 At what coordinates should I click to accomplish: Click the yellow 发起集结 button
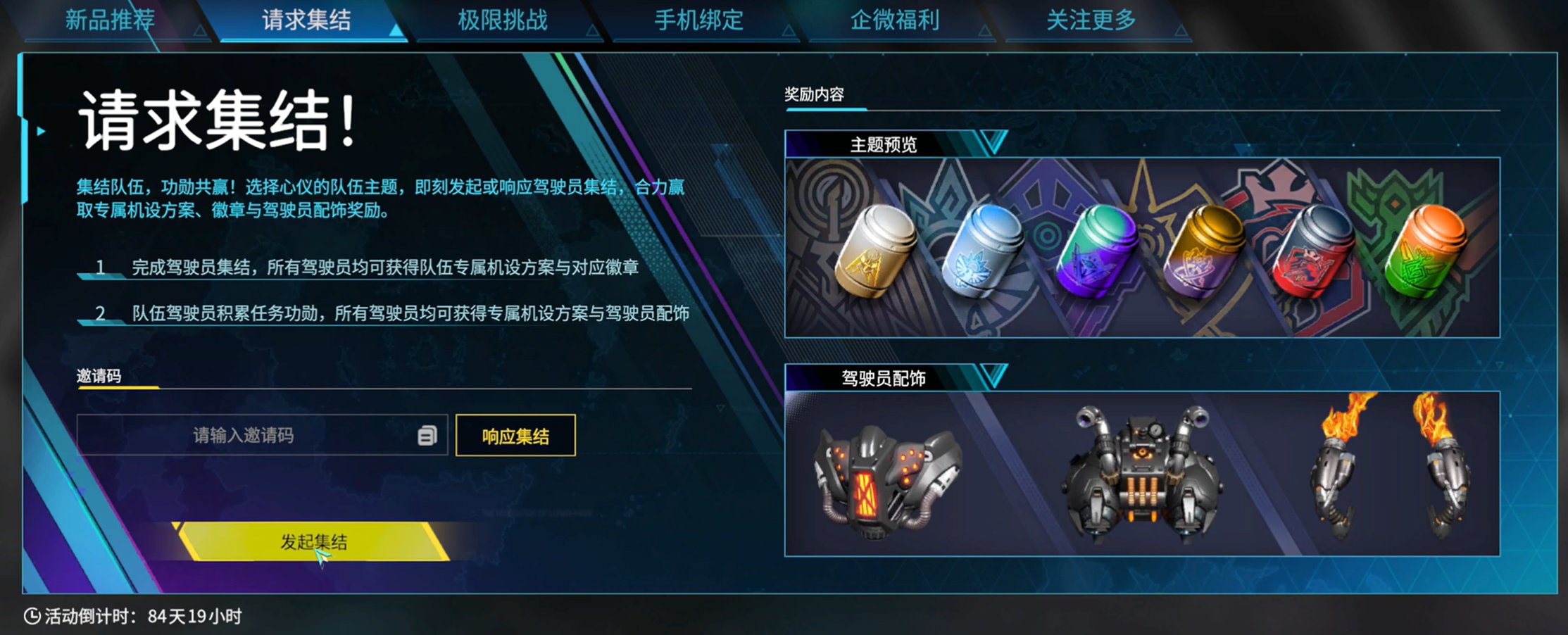[314, 542]
